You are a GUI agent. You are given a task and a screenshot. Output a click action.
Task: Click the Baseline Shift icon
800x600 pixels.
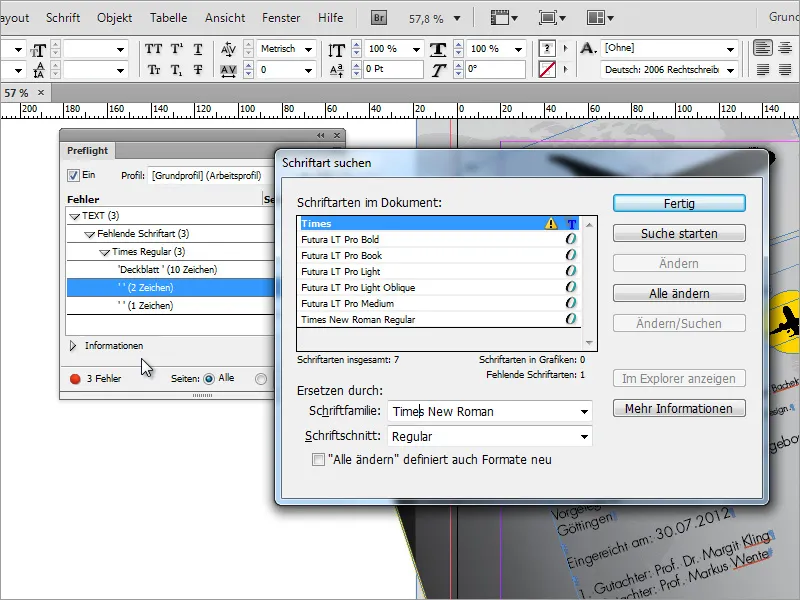336,70
